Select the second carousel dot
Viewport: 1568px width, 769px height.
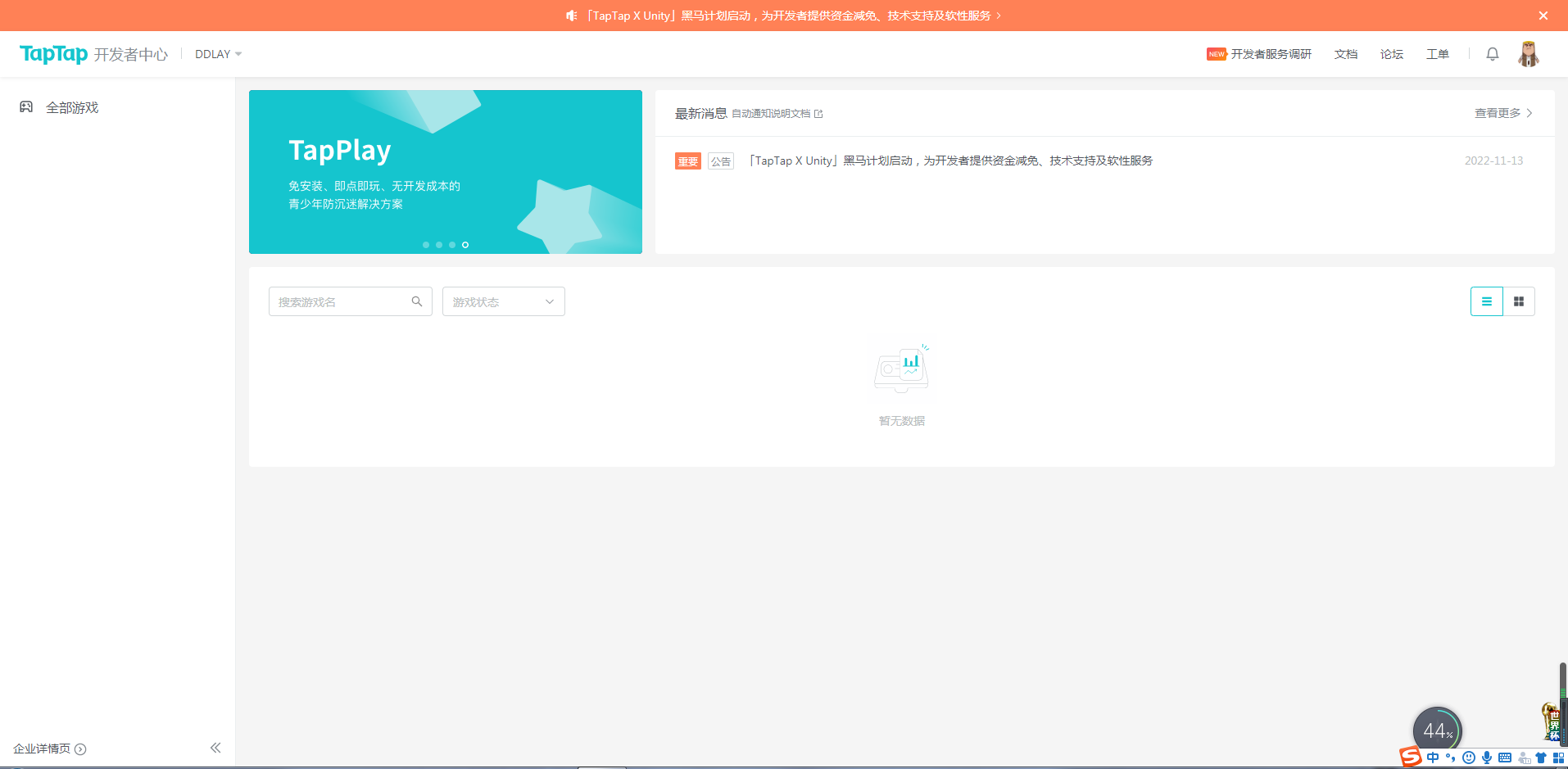coord(439,245)
